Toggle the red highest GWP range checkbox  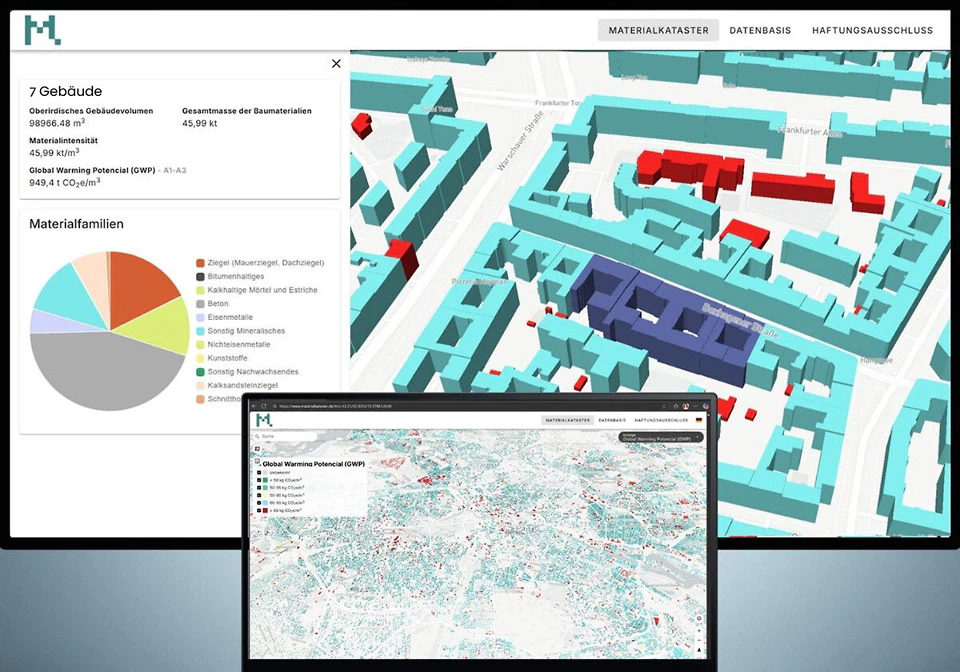click(x=259, y=510)
